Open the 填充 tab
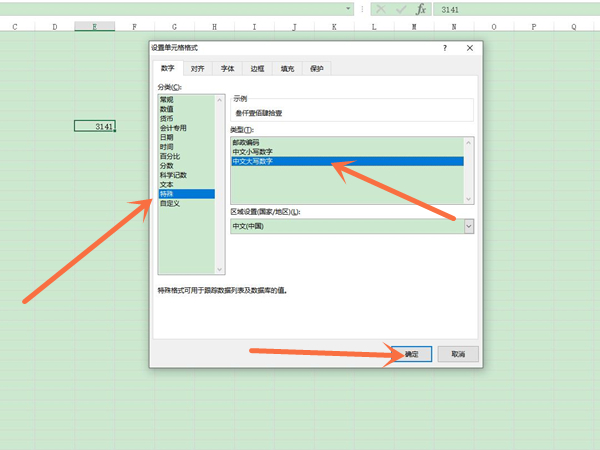This screenshot has height=450, width=600. point(287,69)
